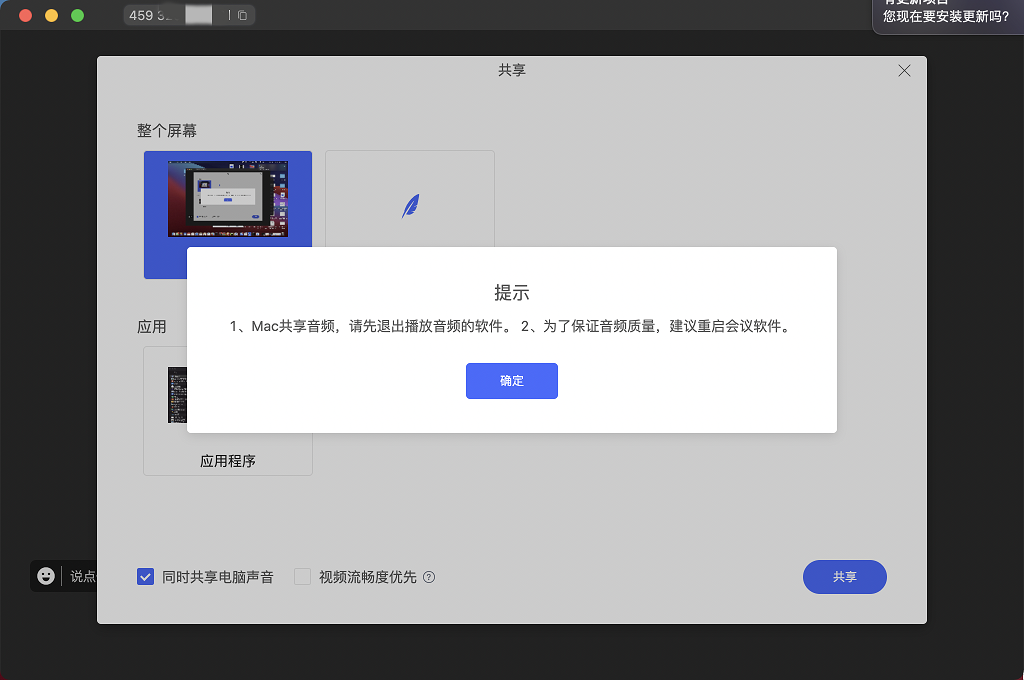
Task: Select the whole screen preview thumbnail
Action: click(x=228, y=199)
